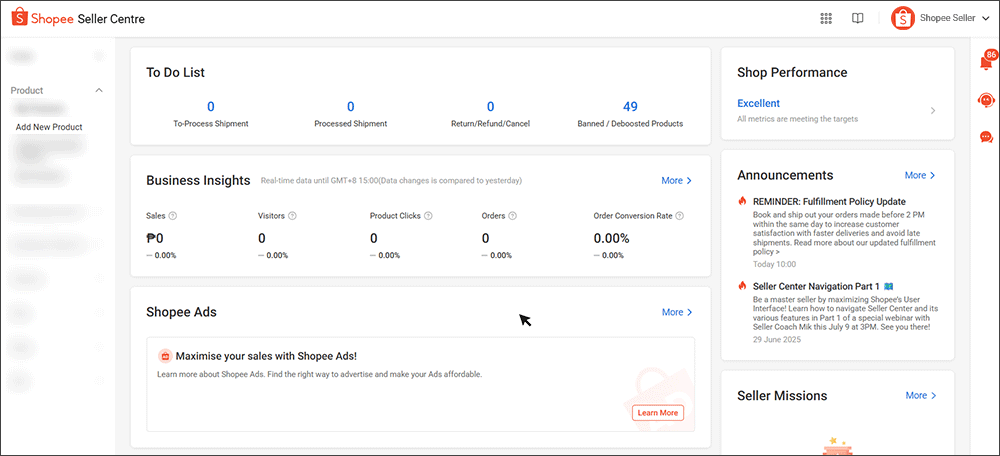View the 49 Banned / Deboosted Products
Screen dimensions: 1000x456
tap(630, 107)
